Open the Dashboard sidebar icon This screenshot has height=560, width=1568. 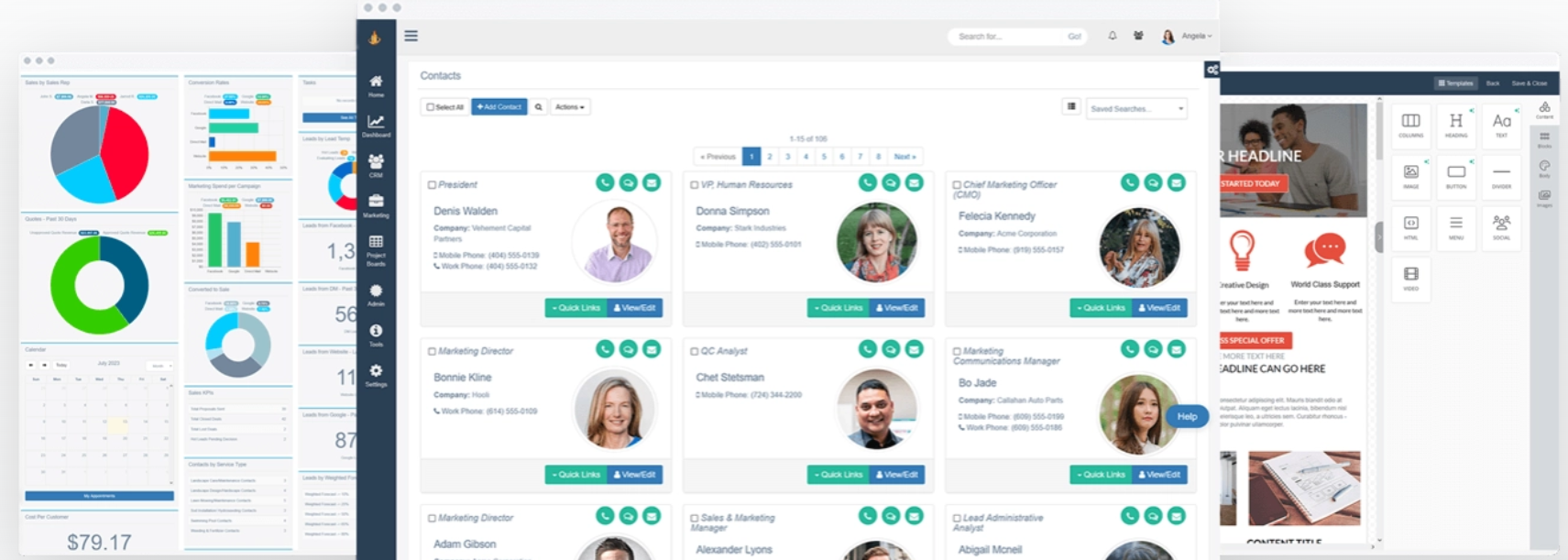pos(376,126)
